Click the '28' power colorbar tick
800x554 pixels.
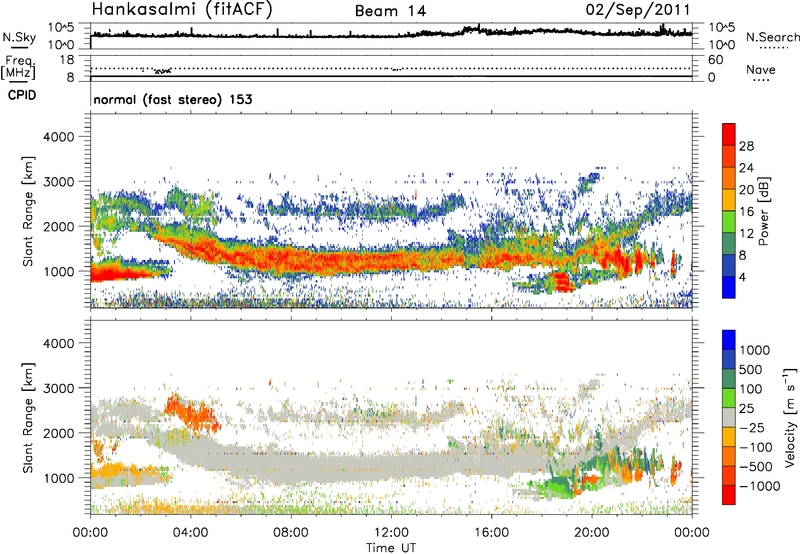746,146
